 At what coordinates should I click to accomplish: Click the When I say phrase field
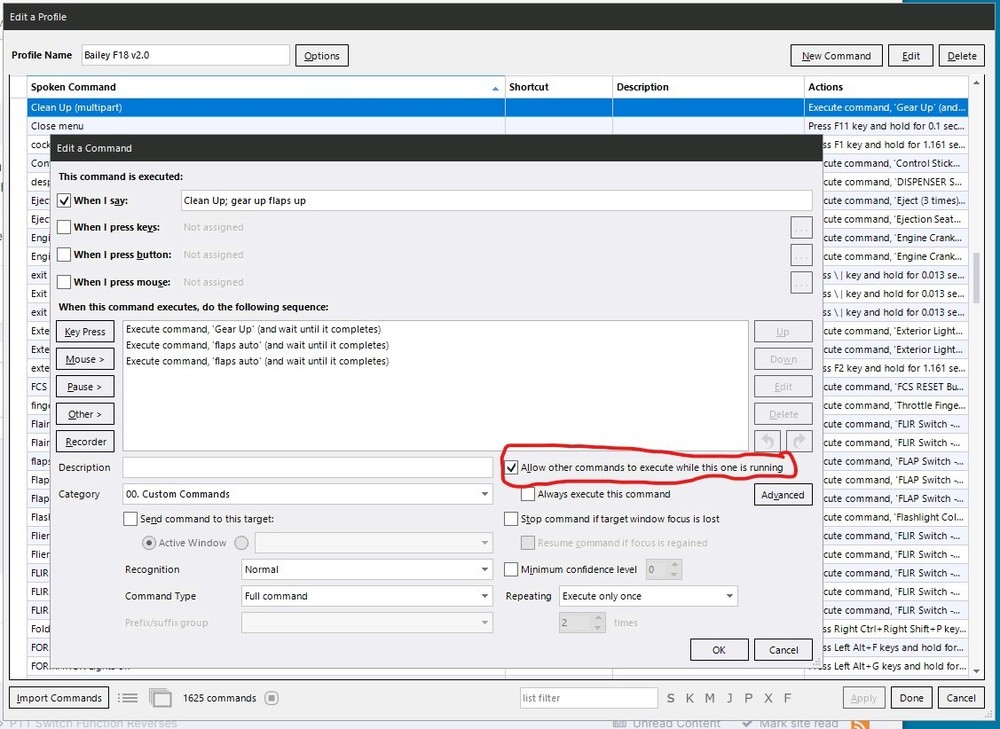coord(496,200)
